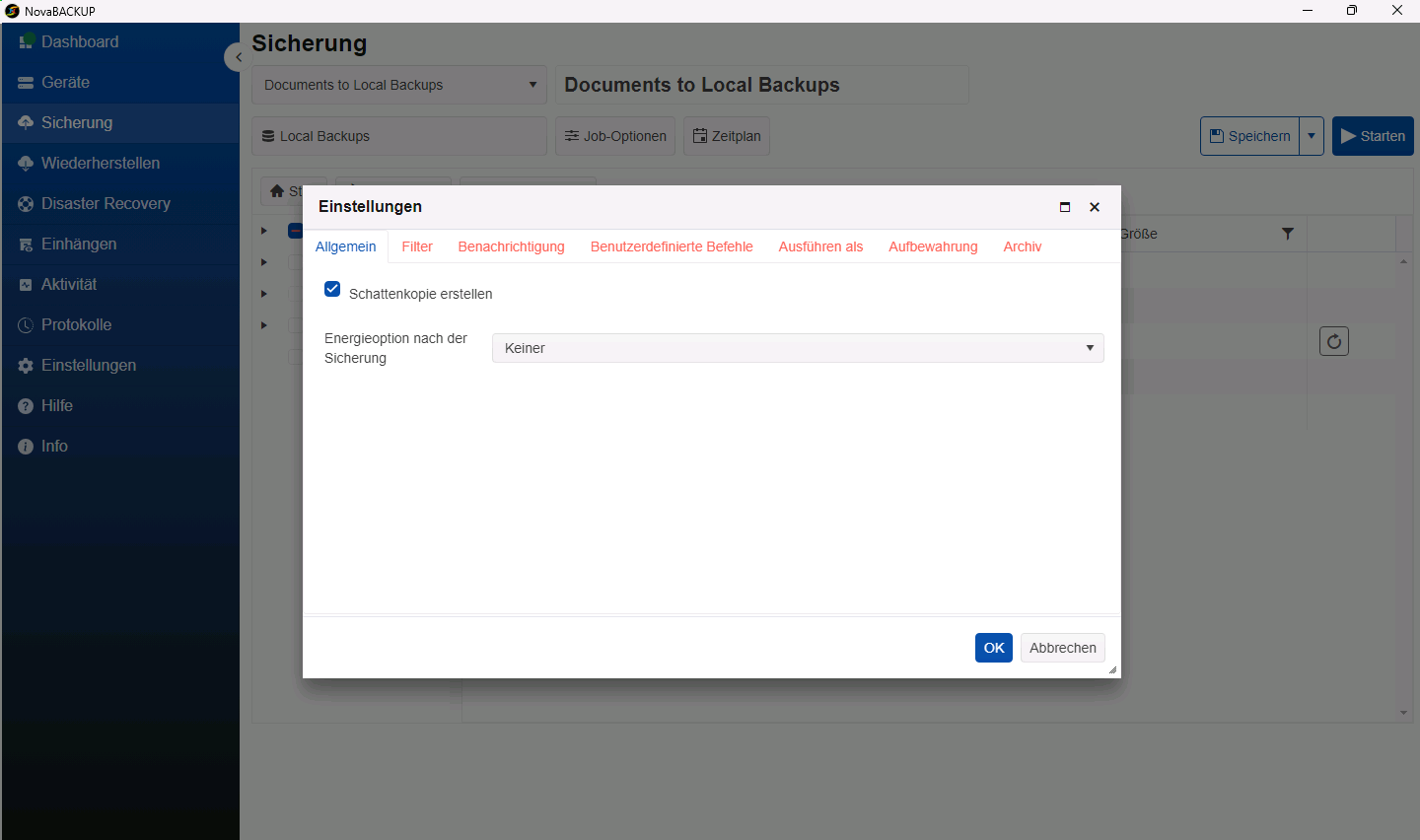The width and height of the screenshot is (1420, 840).
Task: Switch to the Filter tab
Action: (x=417, y=246)
